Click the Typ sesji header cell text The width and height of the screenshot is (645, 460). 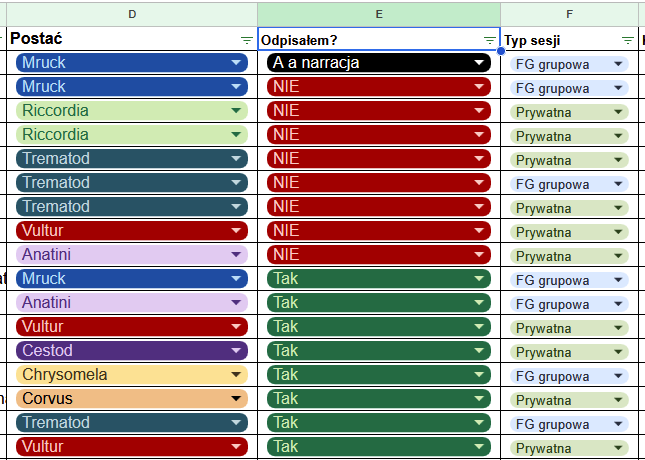tap(531, 39)
